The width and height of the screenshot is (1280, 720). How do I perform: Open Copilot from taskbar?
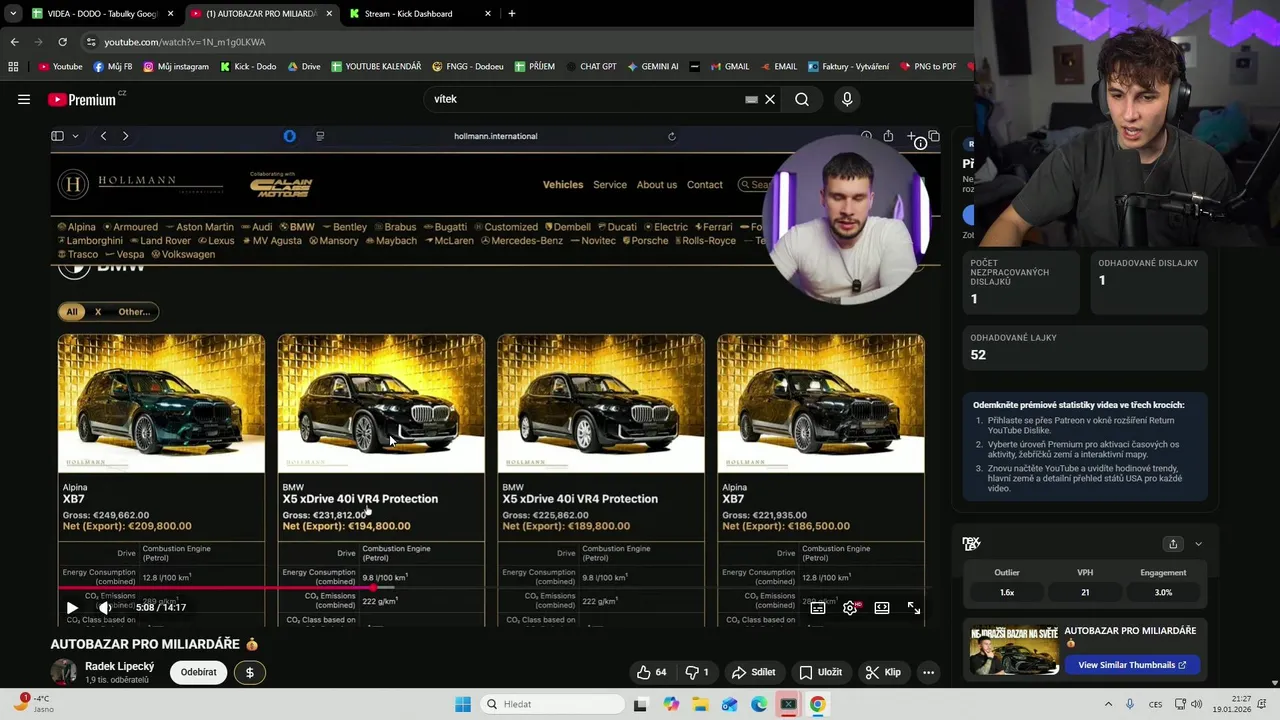click(670, 704)
